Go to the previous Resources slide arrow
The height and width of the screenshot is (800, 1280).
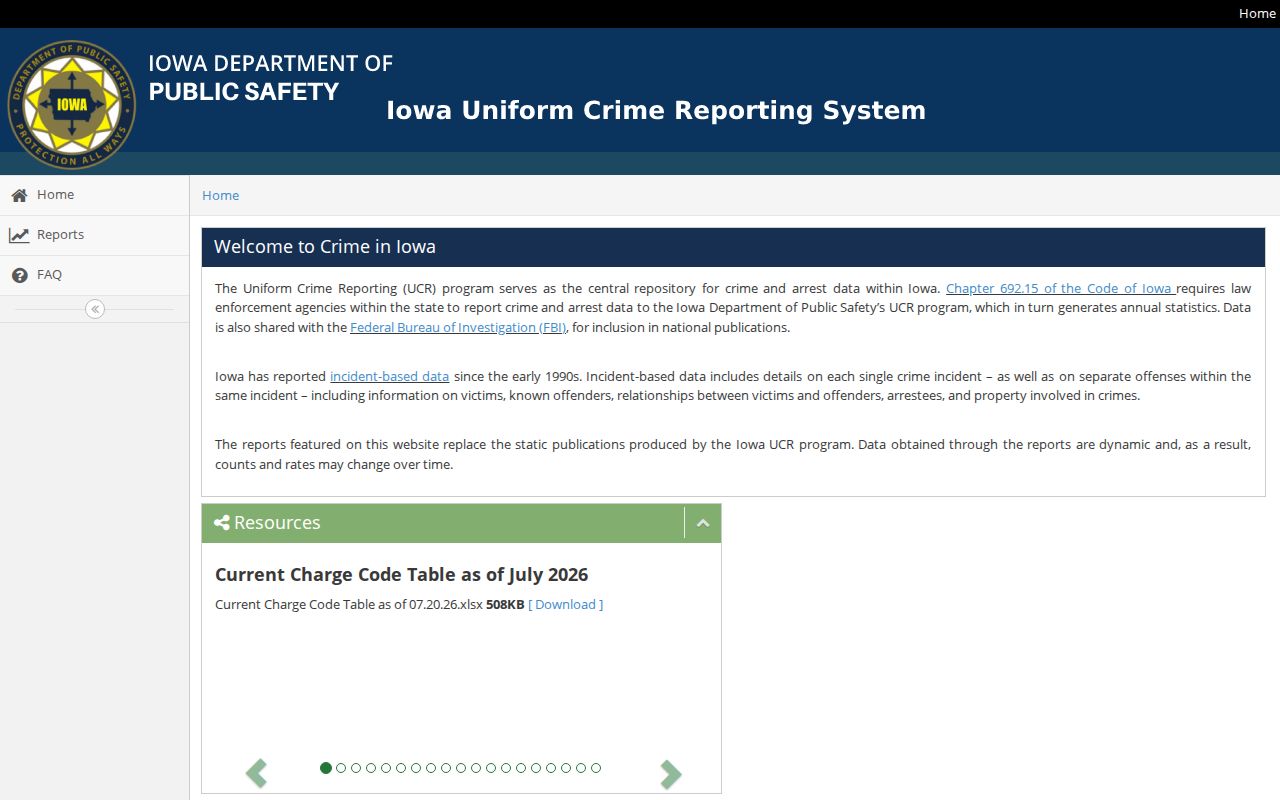tap(257, 773)
